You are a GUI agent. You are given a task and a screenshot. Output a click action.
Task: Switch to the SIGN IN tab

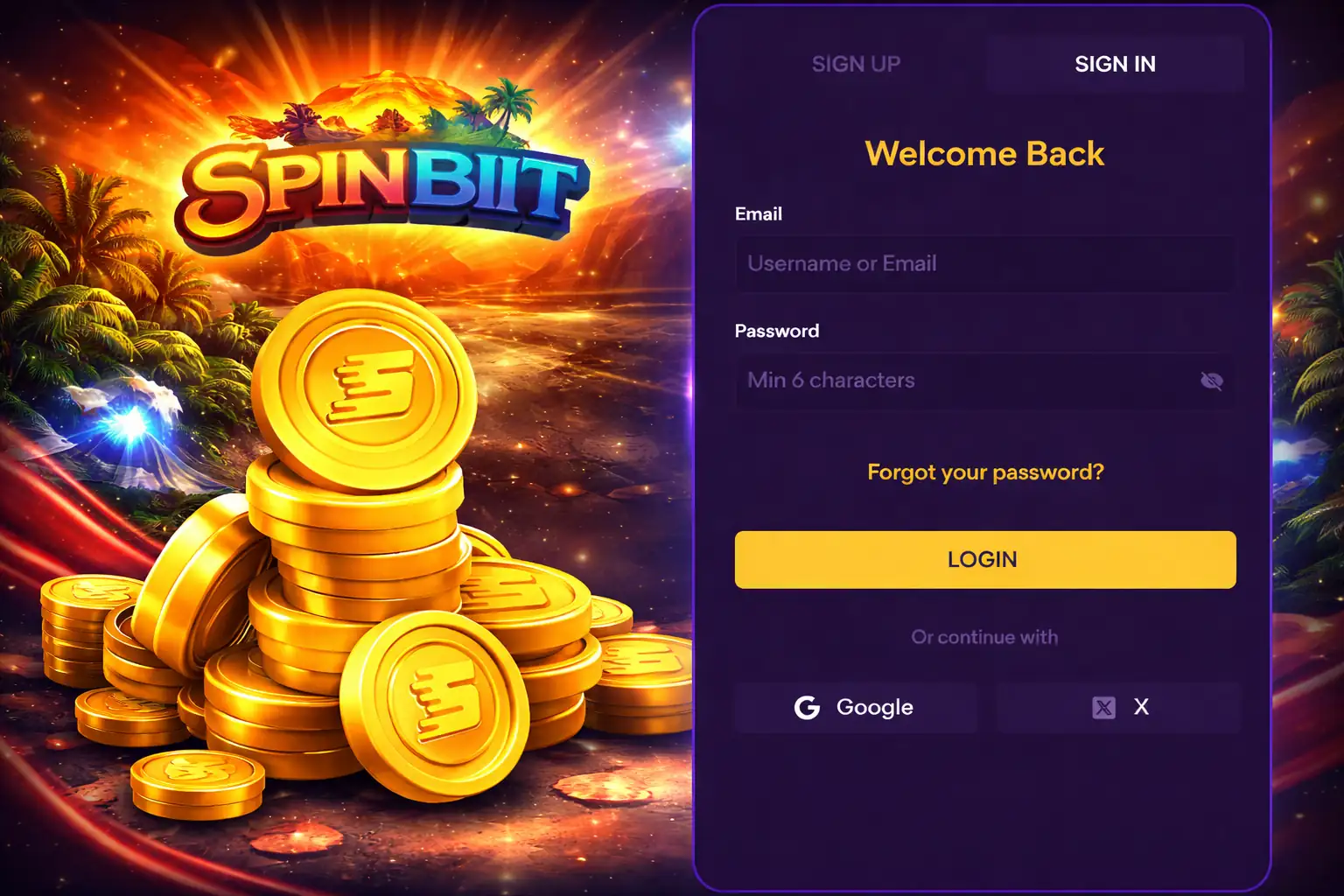tap(1116, 64)
